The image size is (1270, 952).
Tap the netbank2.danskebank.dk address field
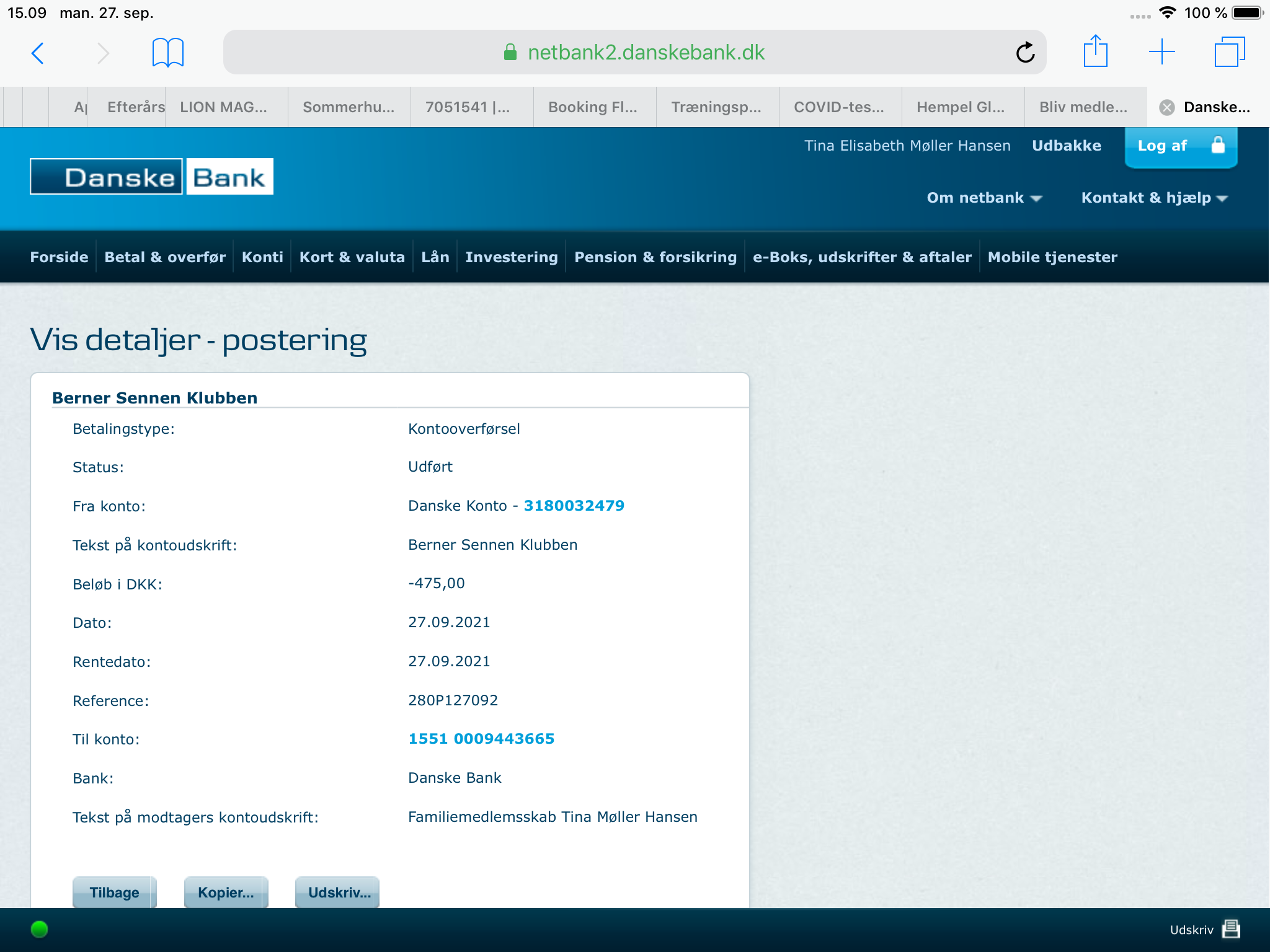pos(634,53)
